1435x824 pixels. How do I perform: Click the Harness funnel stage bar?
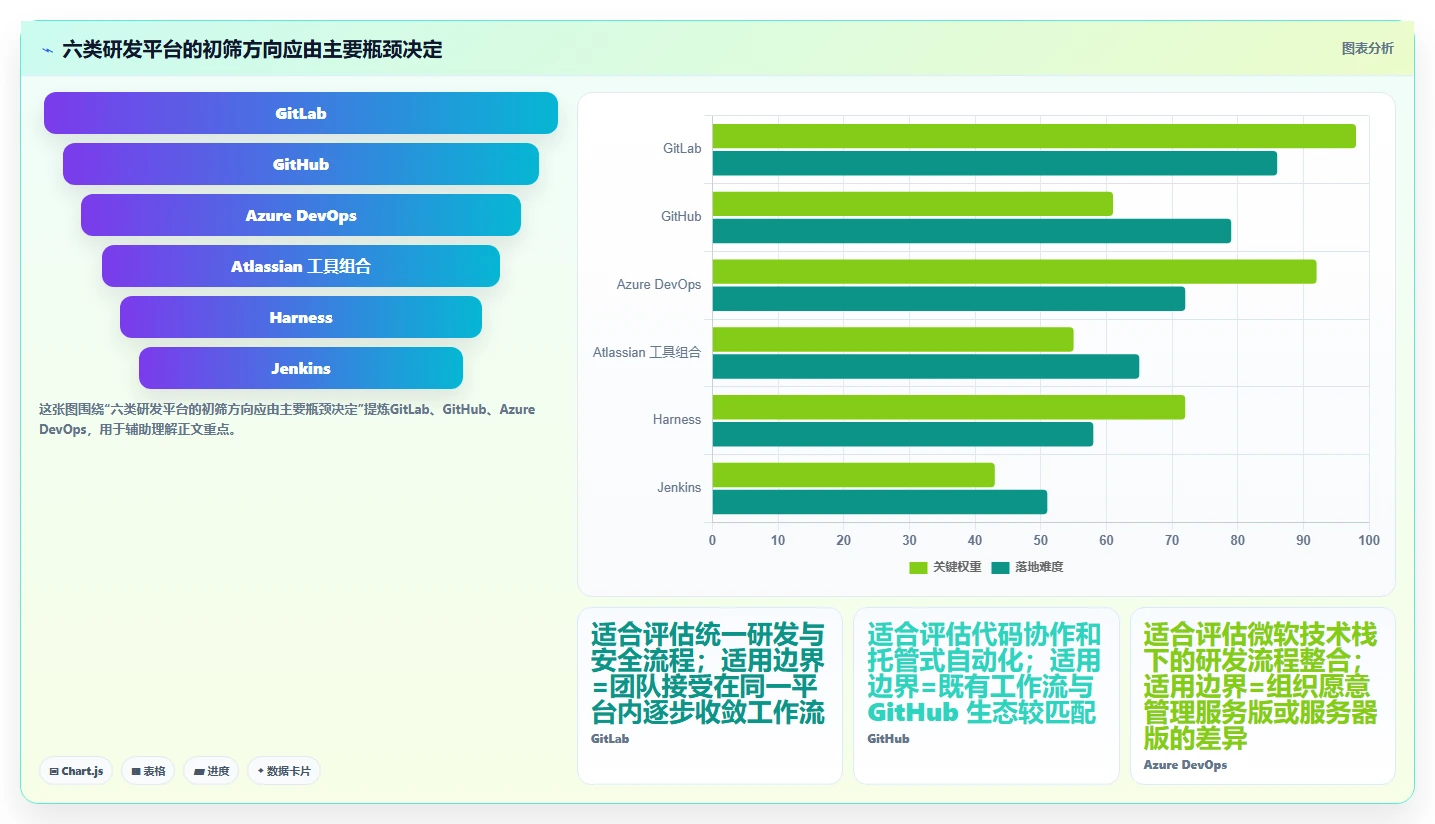click(x=301, y=317)
